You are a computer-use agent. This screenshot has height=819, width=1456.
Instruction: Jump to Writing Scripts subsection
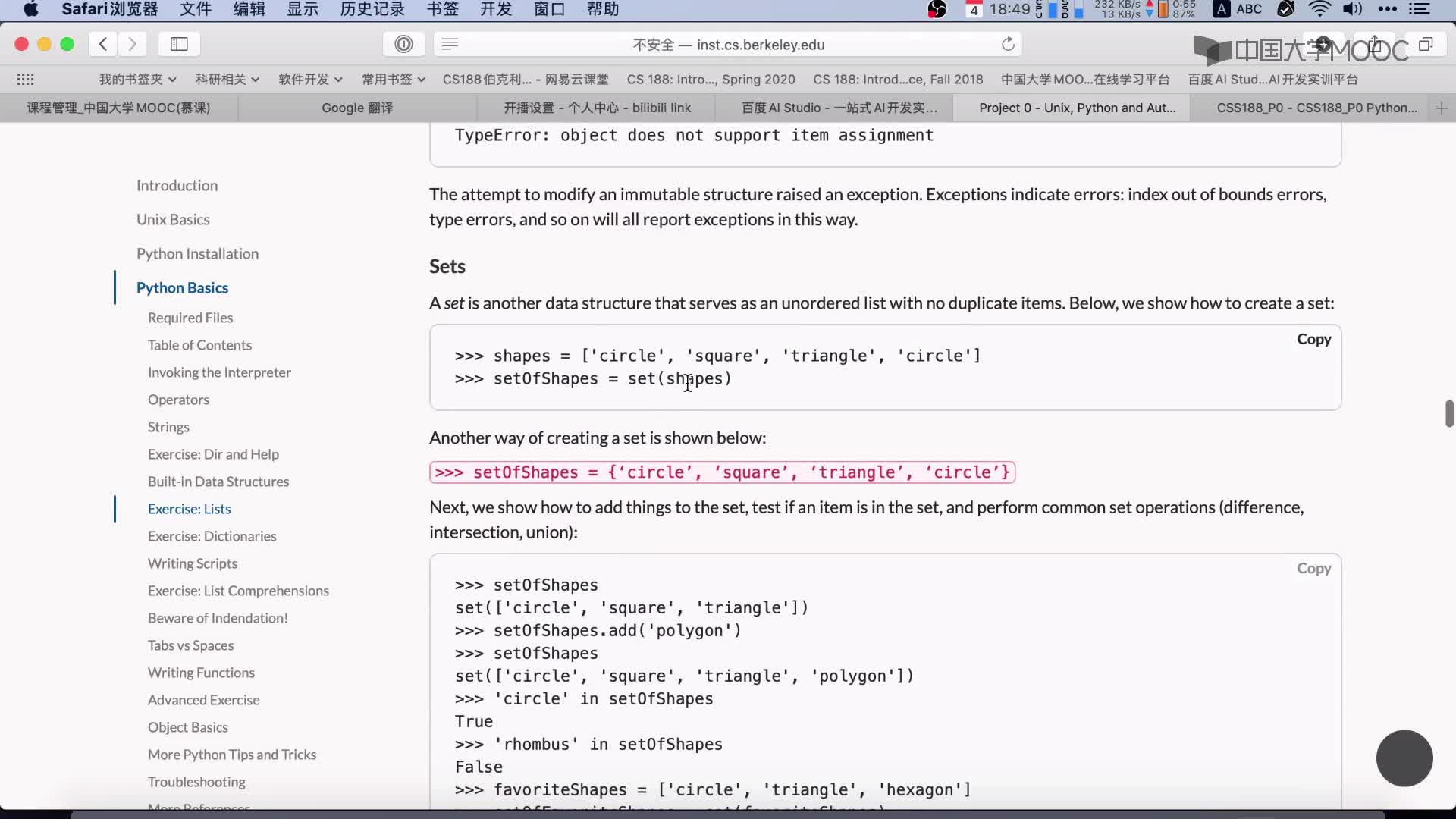193,563
